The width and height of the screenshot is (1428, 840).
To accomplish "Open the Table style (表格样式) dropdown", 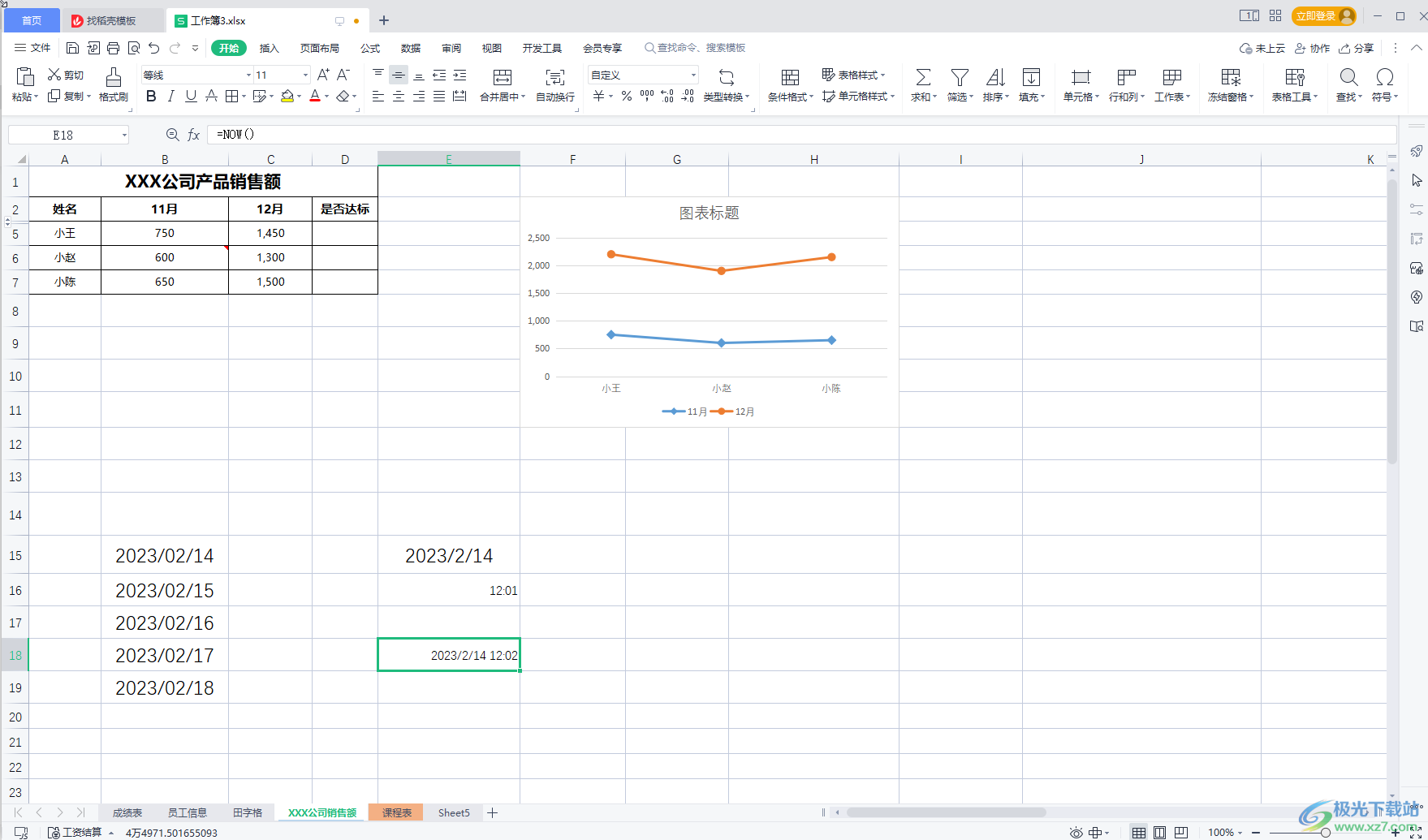I will [853, 75].
